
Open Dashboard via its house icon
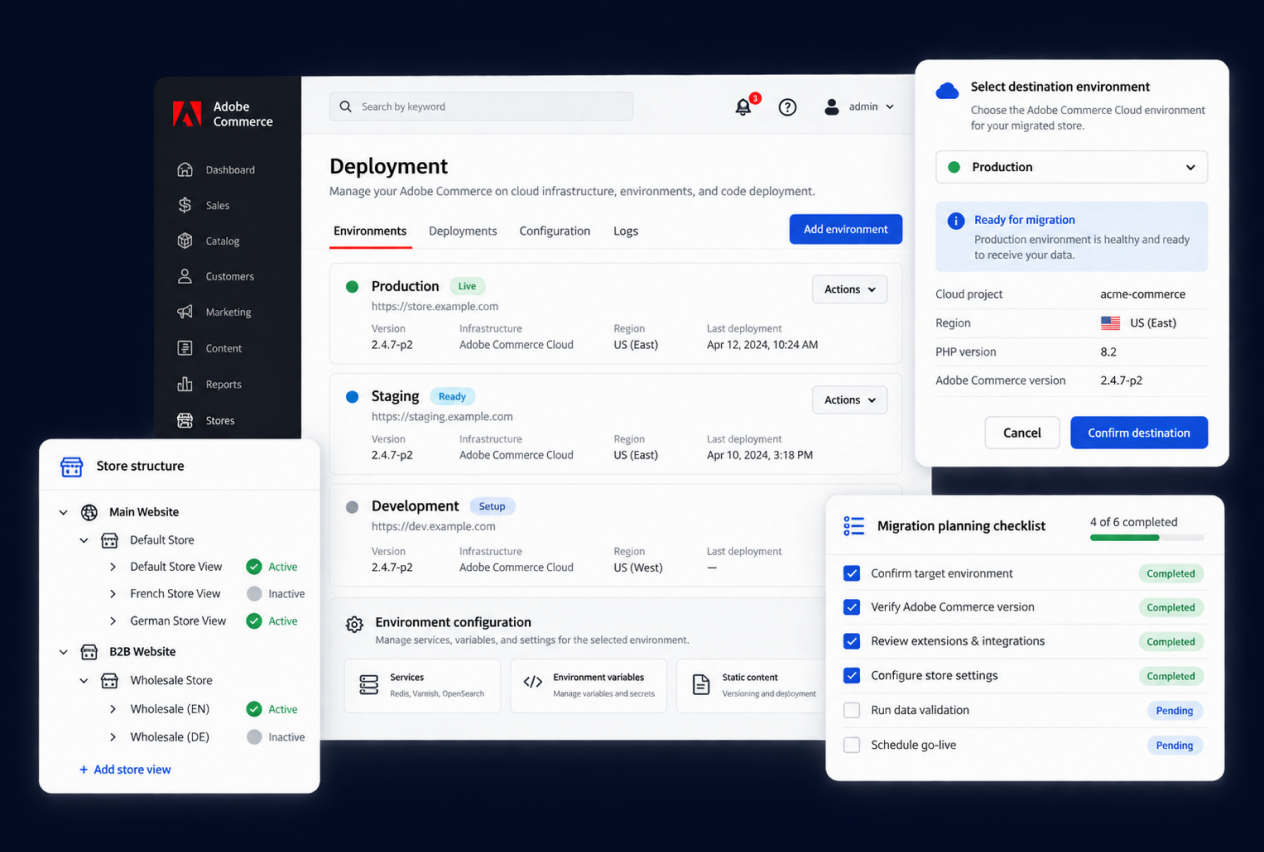tap(185, 170)
